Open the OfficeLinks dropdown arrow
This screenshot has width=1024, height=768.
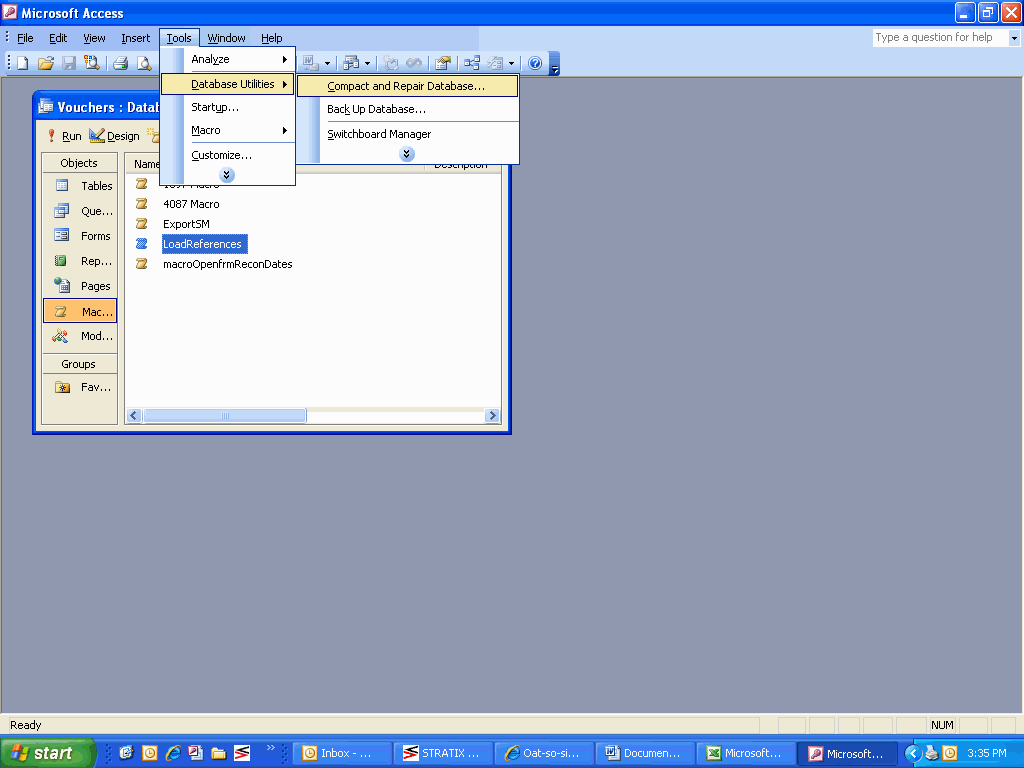coord(327,63)
